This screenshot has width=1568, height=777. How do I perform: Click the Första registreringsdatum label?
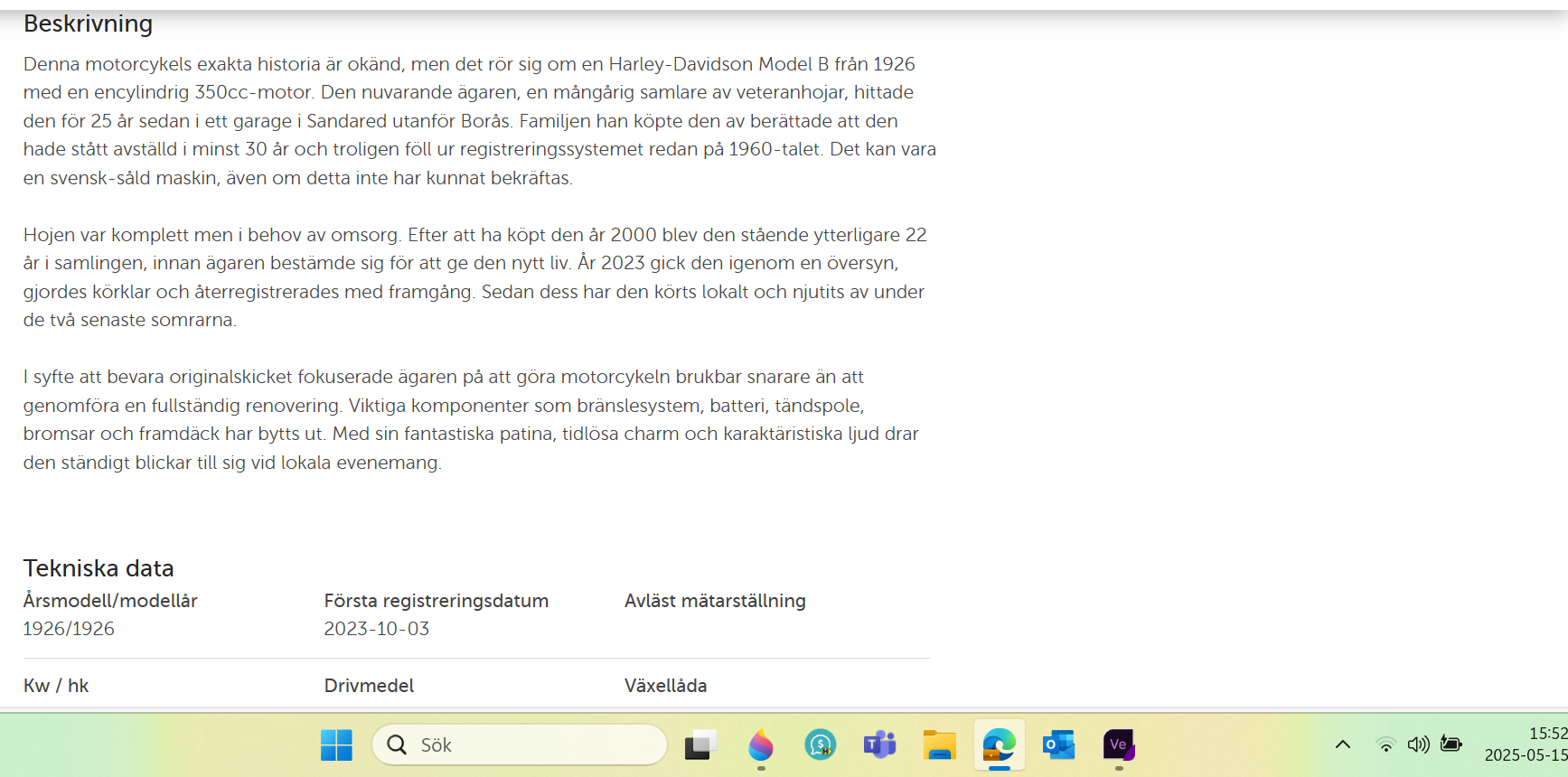click(x=436, y=601)
